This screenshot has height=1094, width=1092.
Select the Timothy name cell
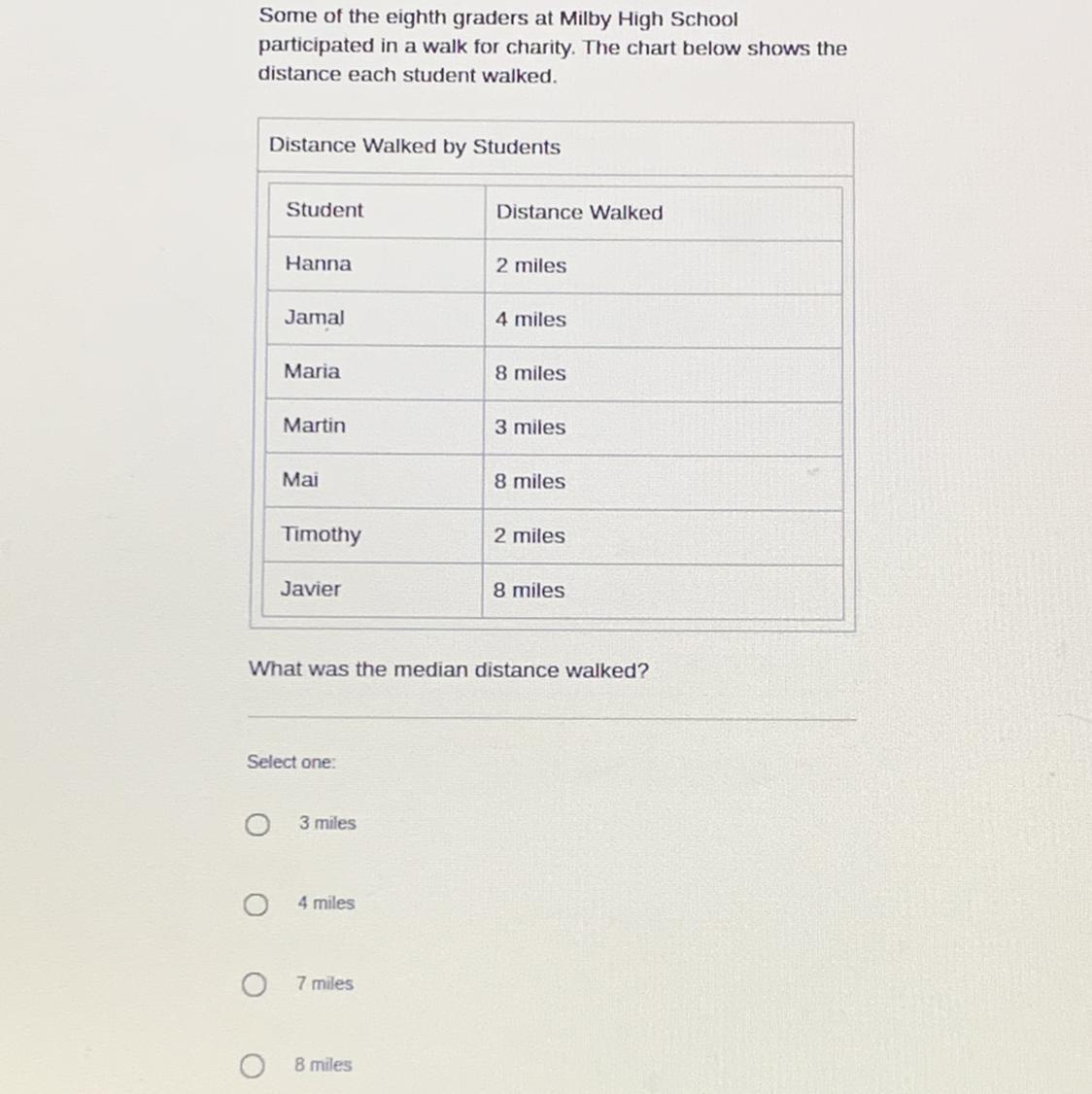tap(373, 535)
